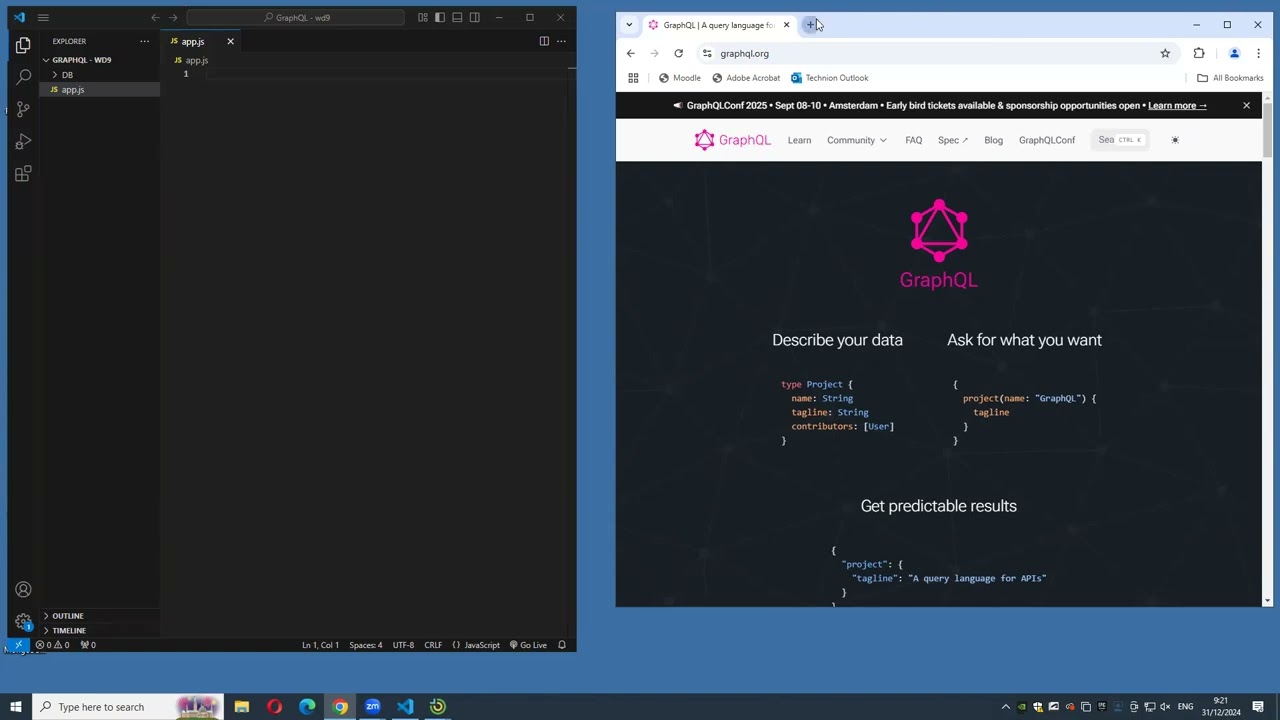Open the Explorer view in VS Code activity bar
Viewport: 1280px width, 720px height.
coord(23,45)
